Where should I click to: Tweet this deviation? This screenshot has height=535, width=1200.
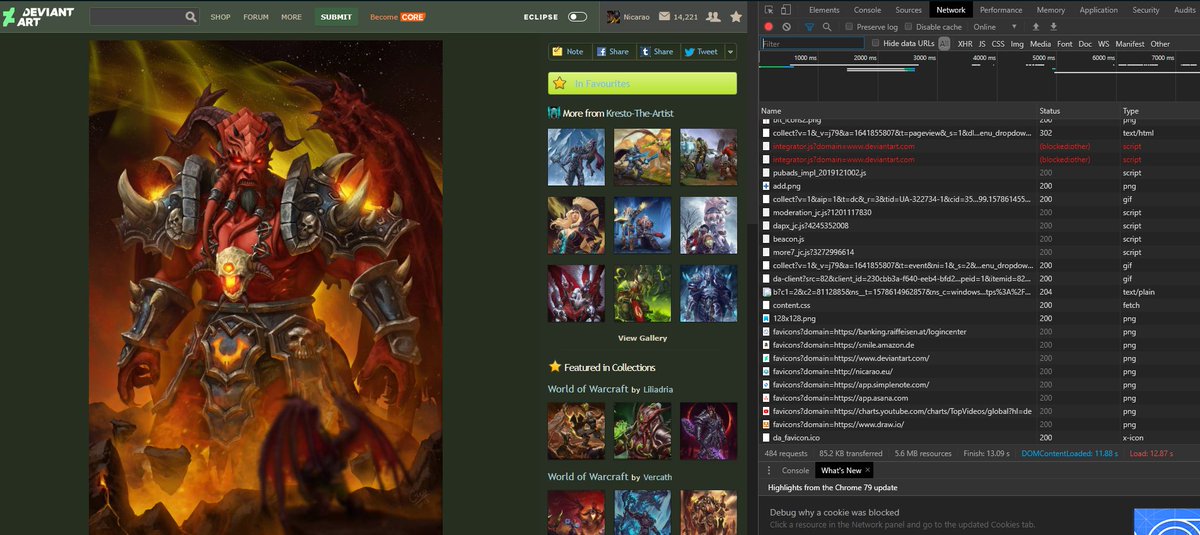click(701, 52)
